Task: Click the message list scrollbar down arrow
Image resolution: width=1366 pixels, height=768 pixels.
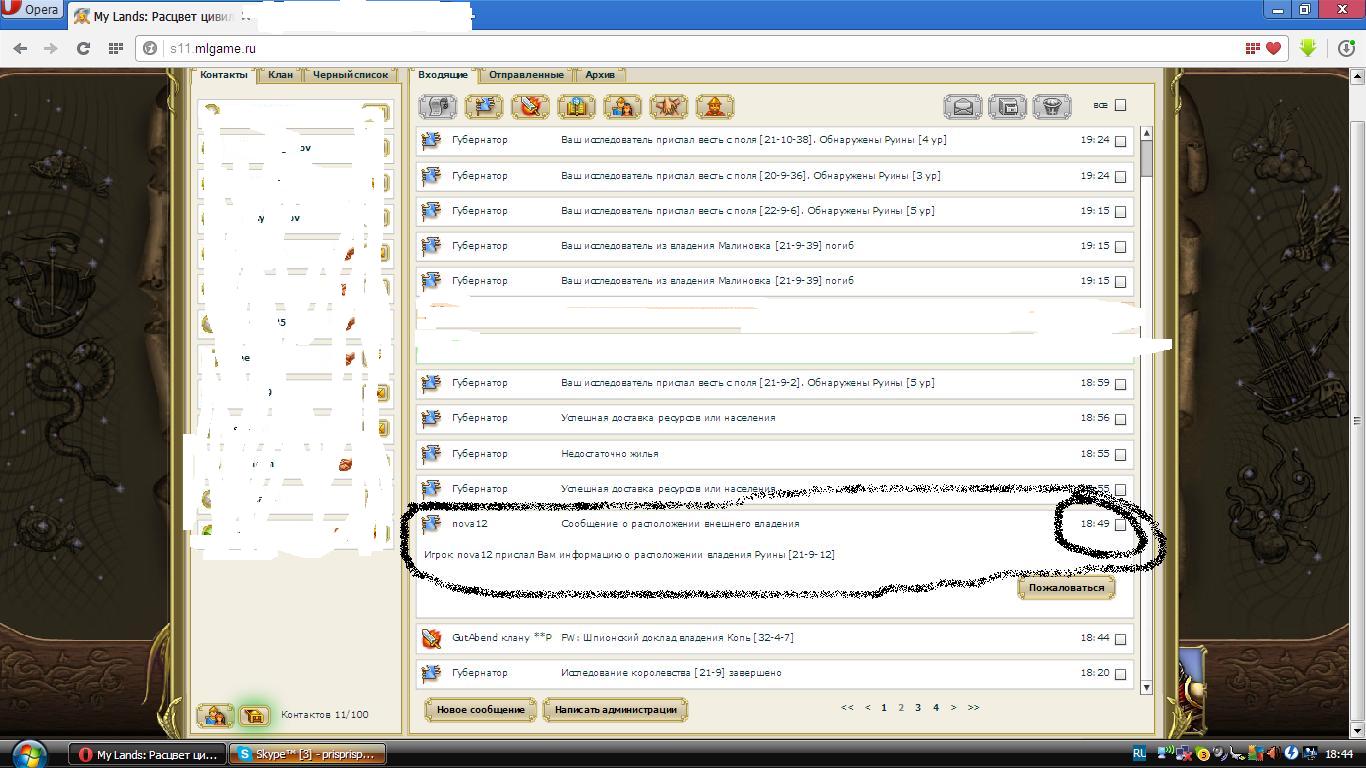Action: coord(1146,687)
